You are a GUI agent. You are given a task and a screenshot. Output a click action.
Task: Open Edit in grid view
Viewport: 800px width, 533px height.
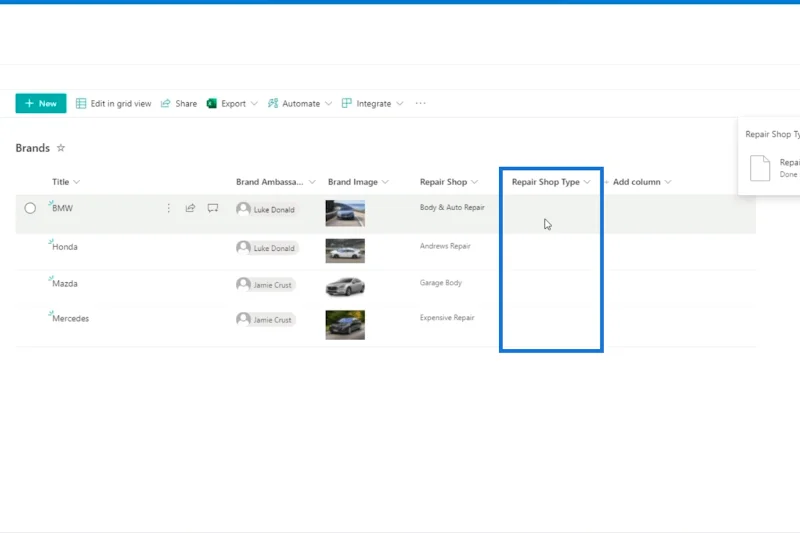click(113, 104)
